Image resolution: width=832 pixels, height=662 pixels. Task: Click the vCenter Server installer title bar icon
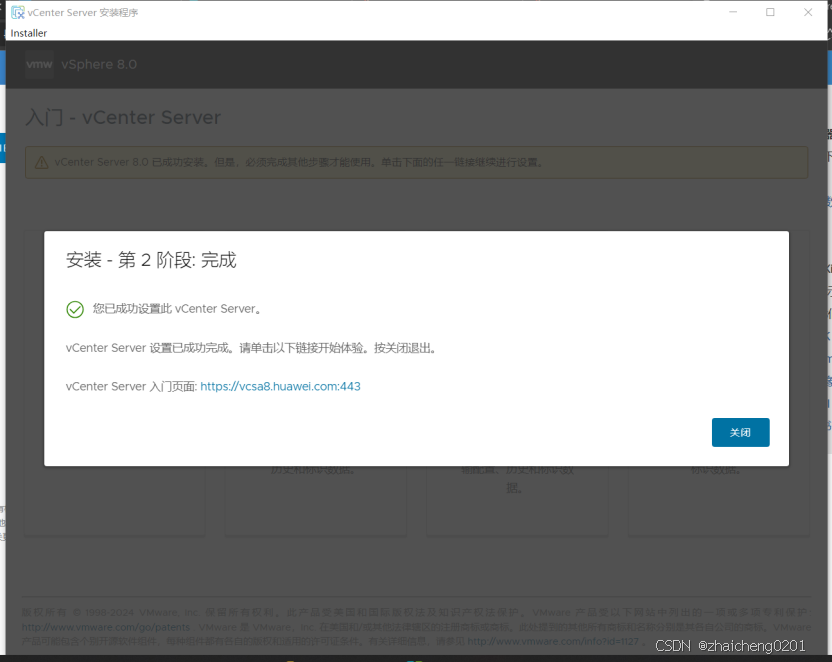pos(18,12)
